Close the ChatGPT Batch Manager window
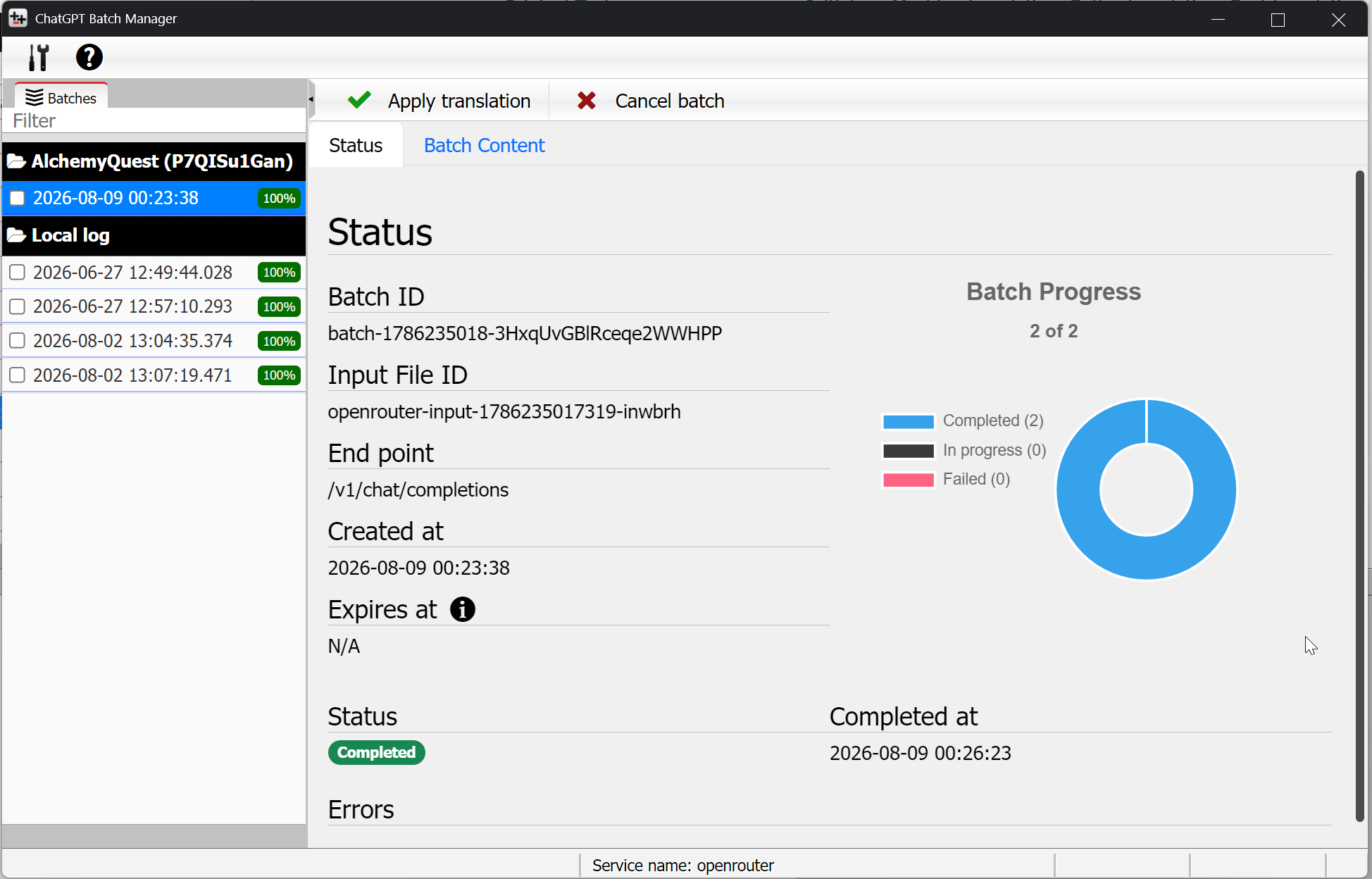This screenshot has width=1372, height=879. click(x=1339, y=19)
